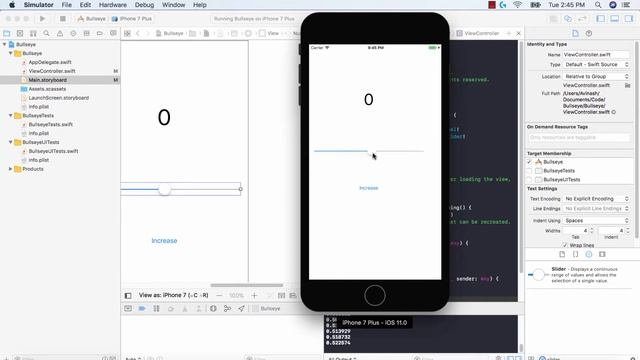
Task: Click View as: iPhone 7 device bar
Action: tap(173, 295)
